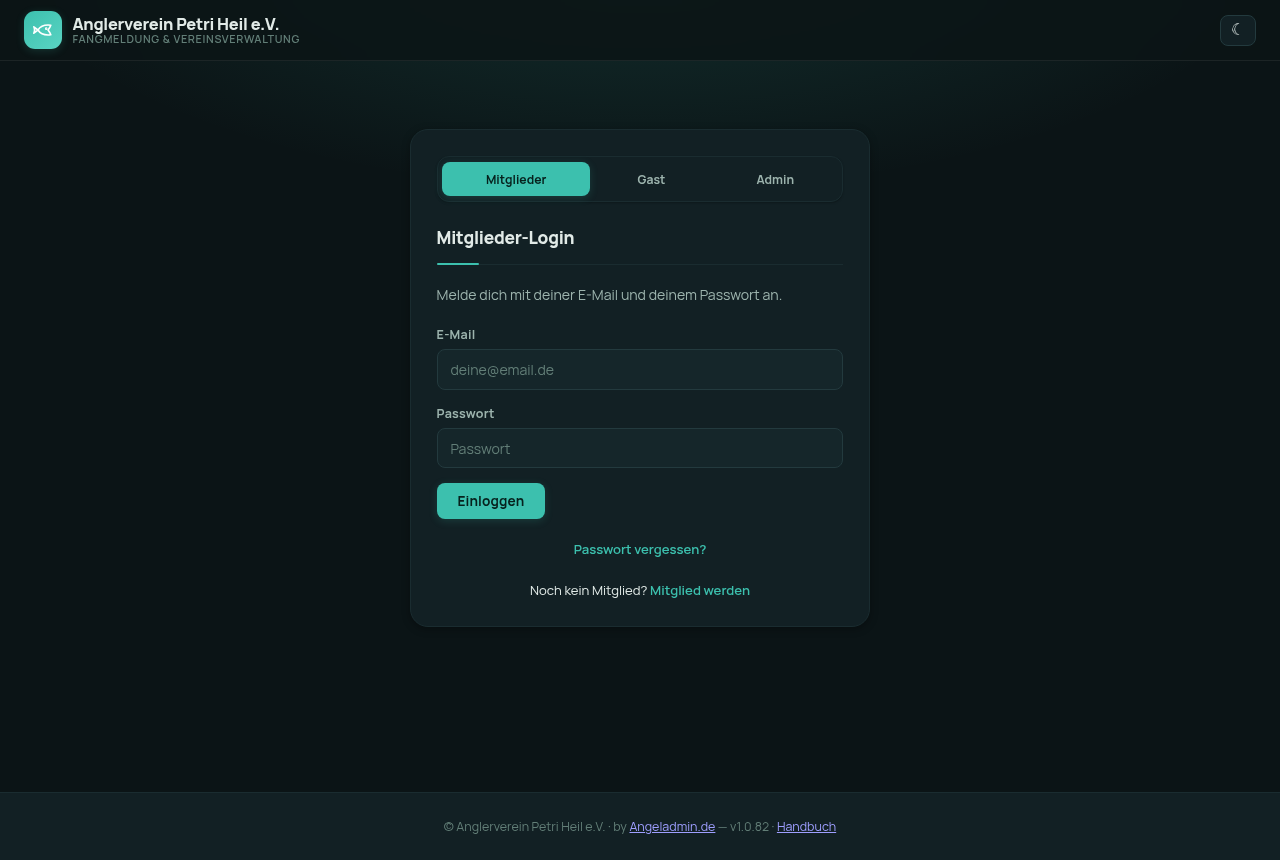The width and height of the screenshot is (1280, 860).
Task: Click the Mitglieder-Login heading
Action: click(x=505, y=238)
